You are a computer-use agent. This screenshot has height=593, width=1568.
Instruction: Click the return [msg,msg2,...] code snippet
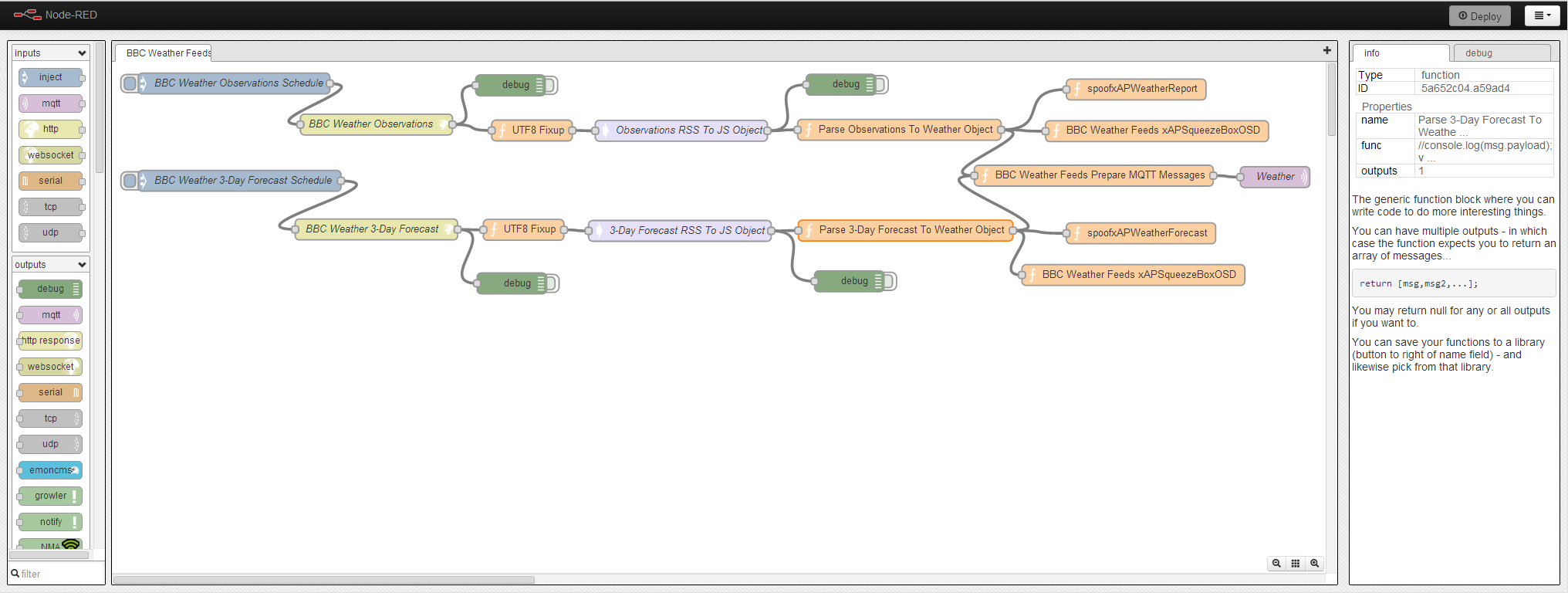pos(1454,283)
